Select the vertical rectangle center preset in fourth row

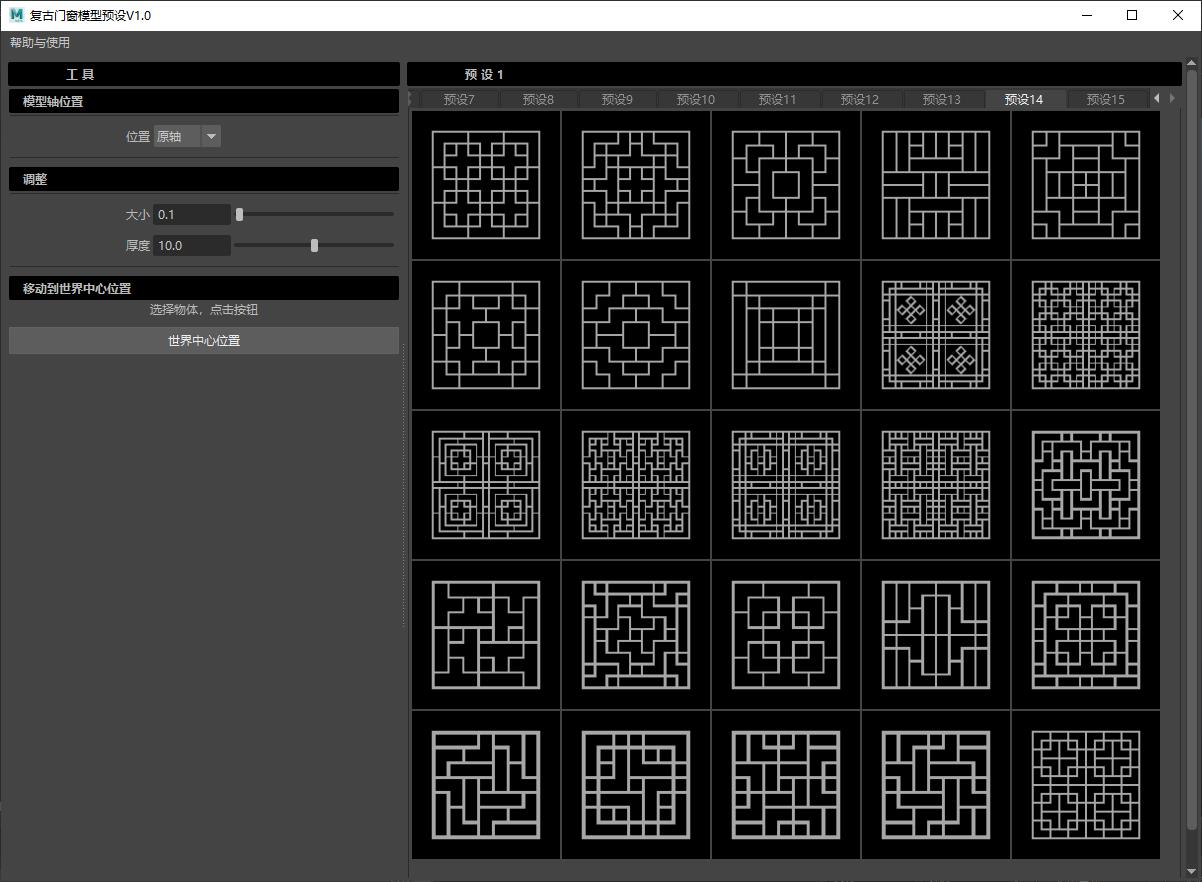pos(935,635)
